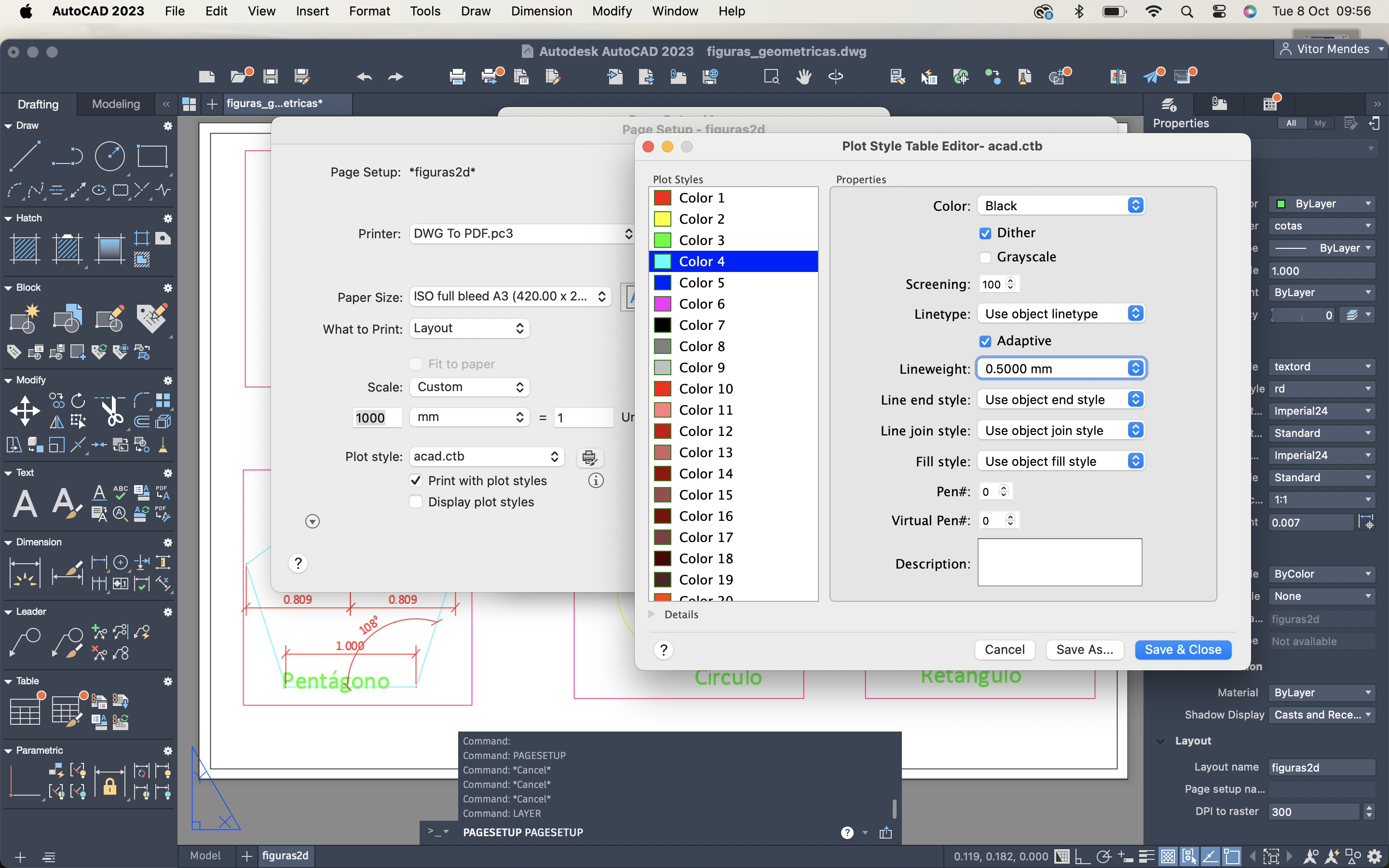
Task: Open the Format menu
Action: 369,11
